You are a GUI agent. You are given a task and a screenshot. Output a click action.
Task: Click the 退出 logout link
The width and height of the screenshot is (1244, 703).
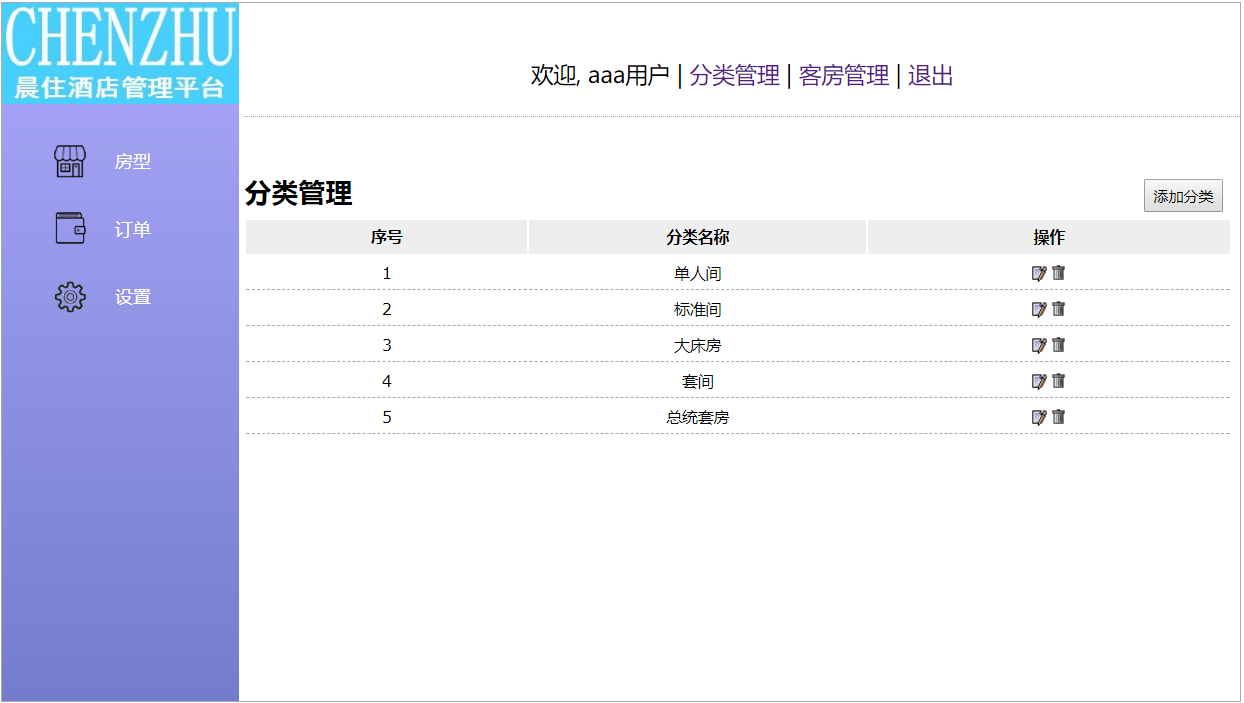tap(931, 75)
